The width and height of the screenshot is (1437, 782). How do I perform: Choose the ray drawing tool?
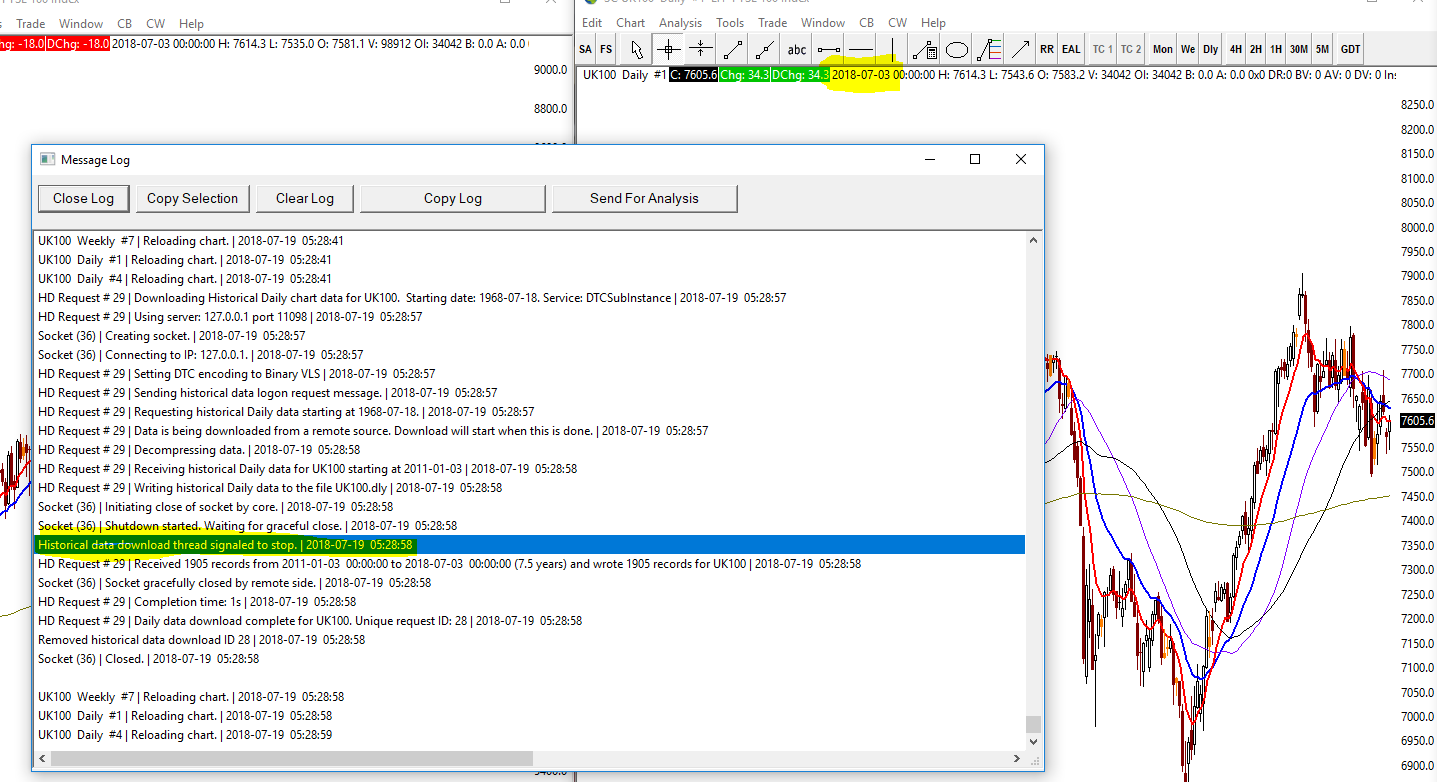764,49
